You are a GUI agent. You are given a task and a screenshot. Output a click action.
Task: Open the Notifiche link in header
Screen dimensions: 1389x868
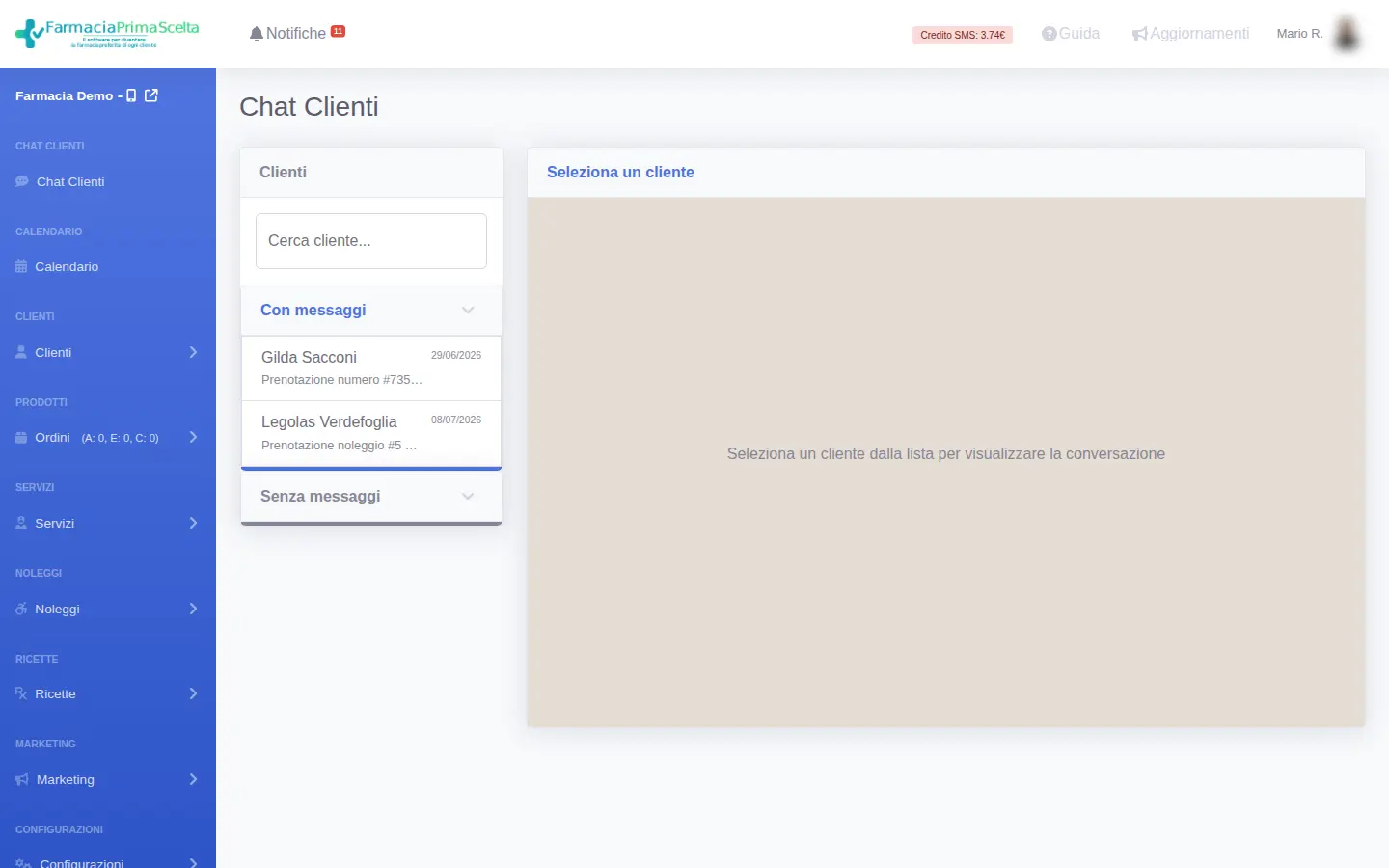click(x=296, y=34)
